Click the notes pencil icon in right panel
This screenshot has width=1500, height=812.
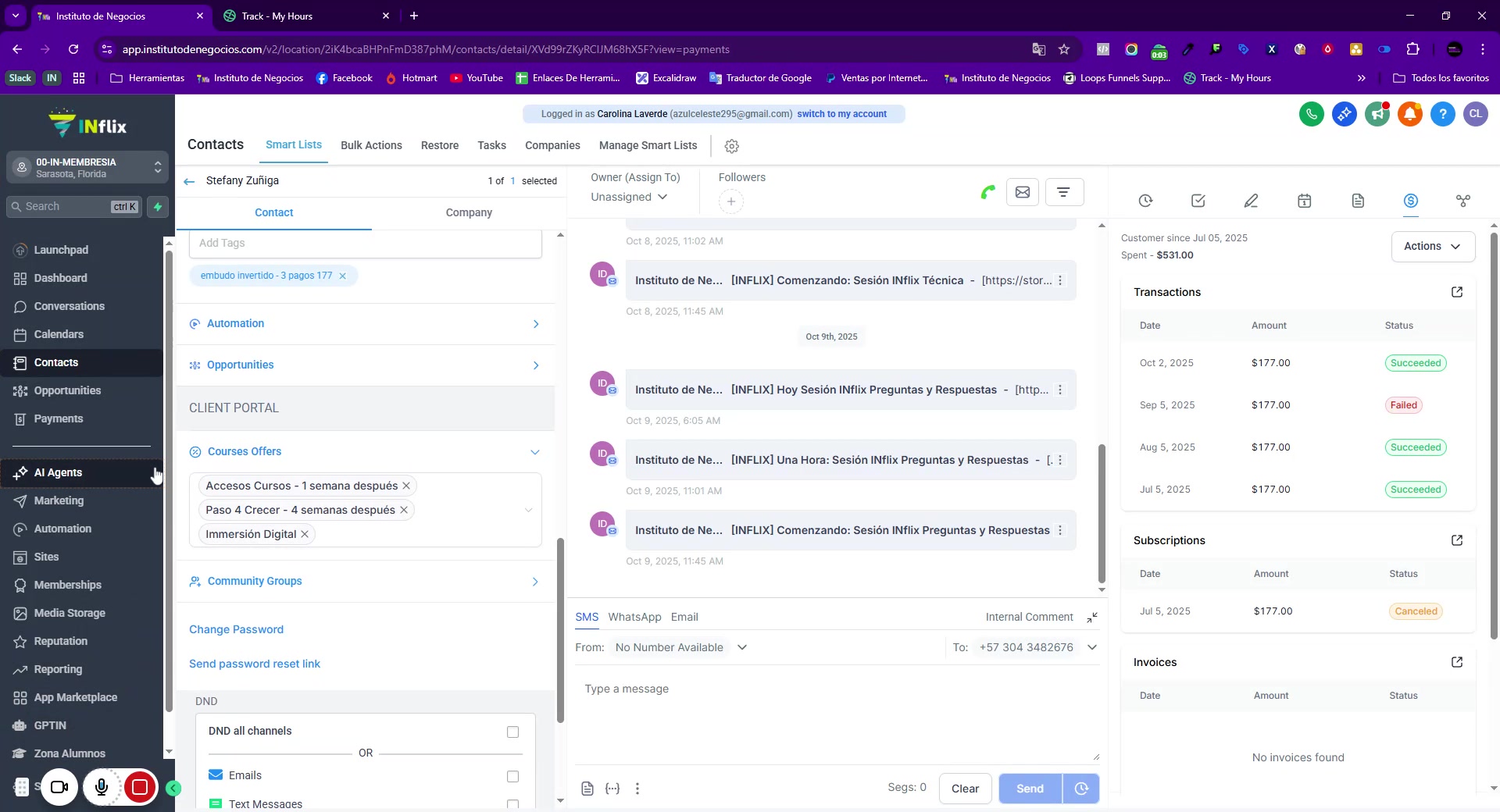point(1251,201)
